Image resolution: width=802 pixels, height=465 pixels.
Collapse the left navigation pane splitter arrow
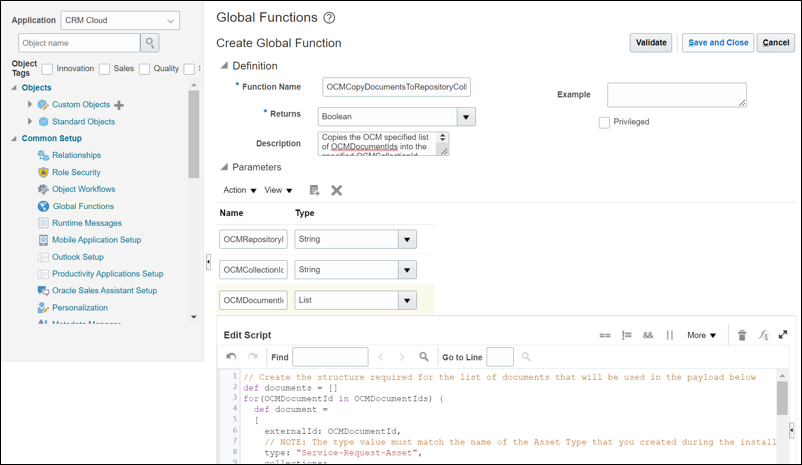[x=208, y=261]
